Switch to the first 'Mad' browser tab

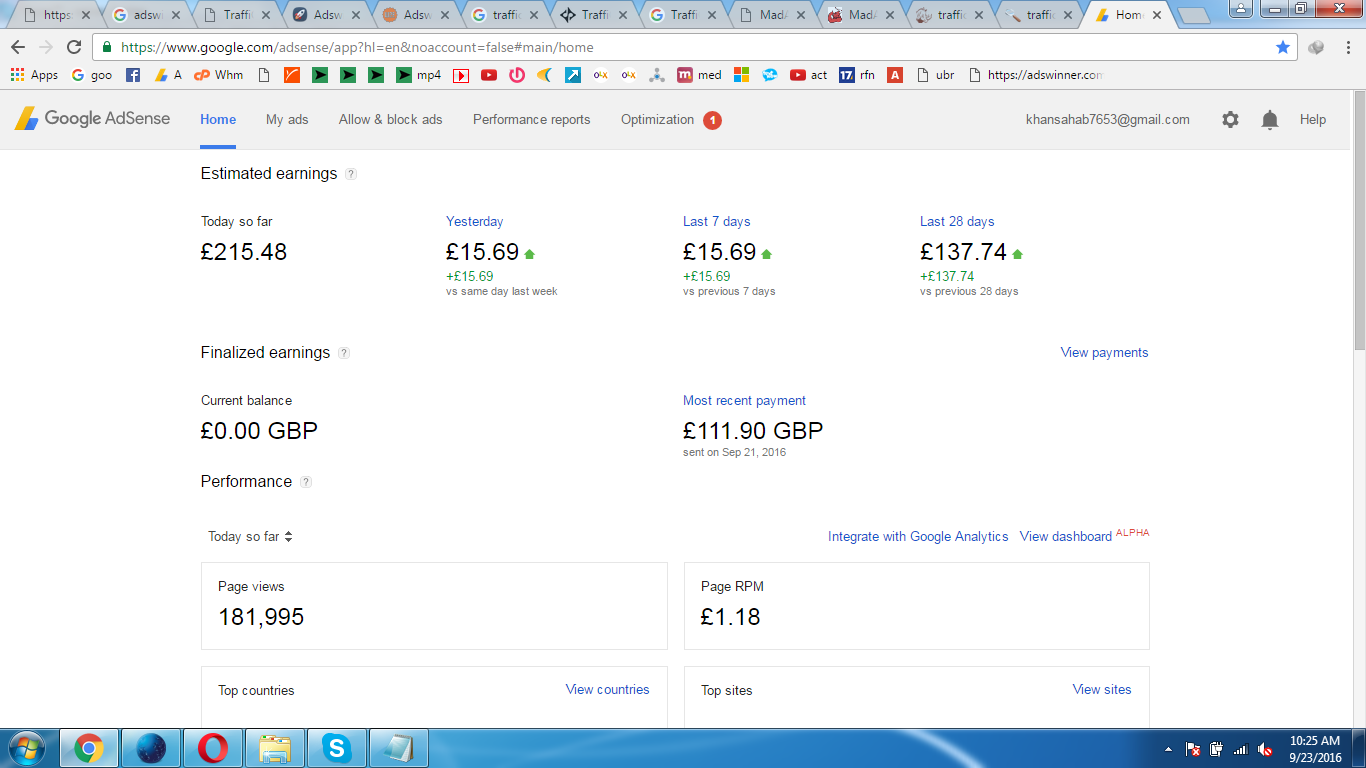770,15
